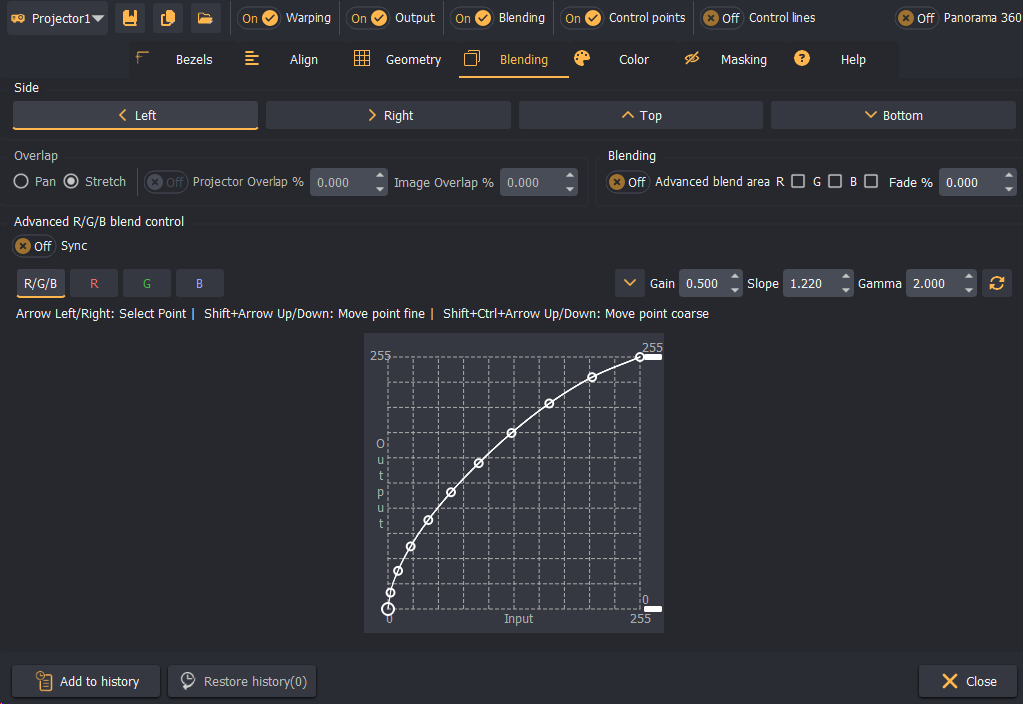Select the Stretch radio button
The height and width of the screenshot is (704, 1023).
coord(71,181)
